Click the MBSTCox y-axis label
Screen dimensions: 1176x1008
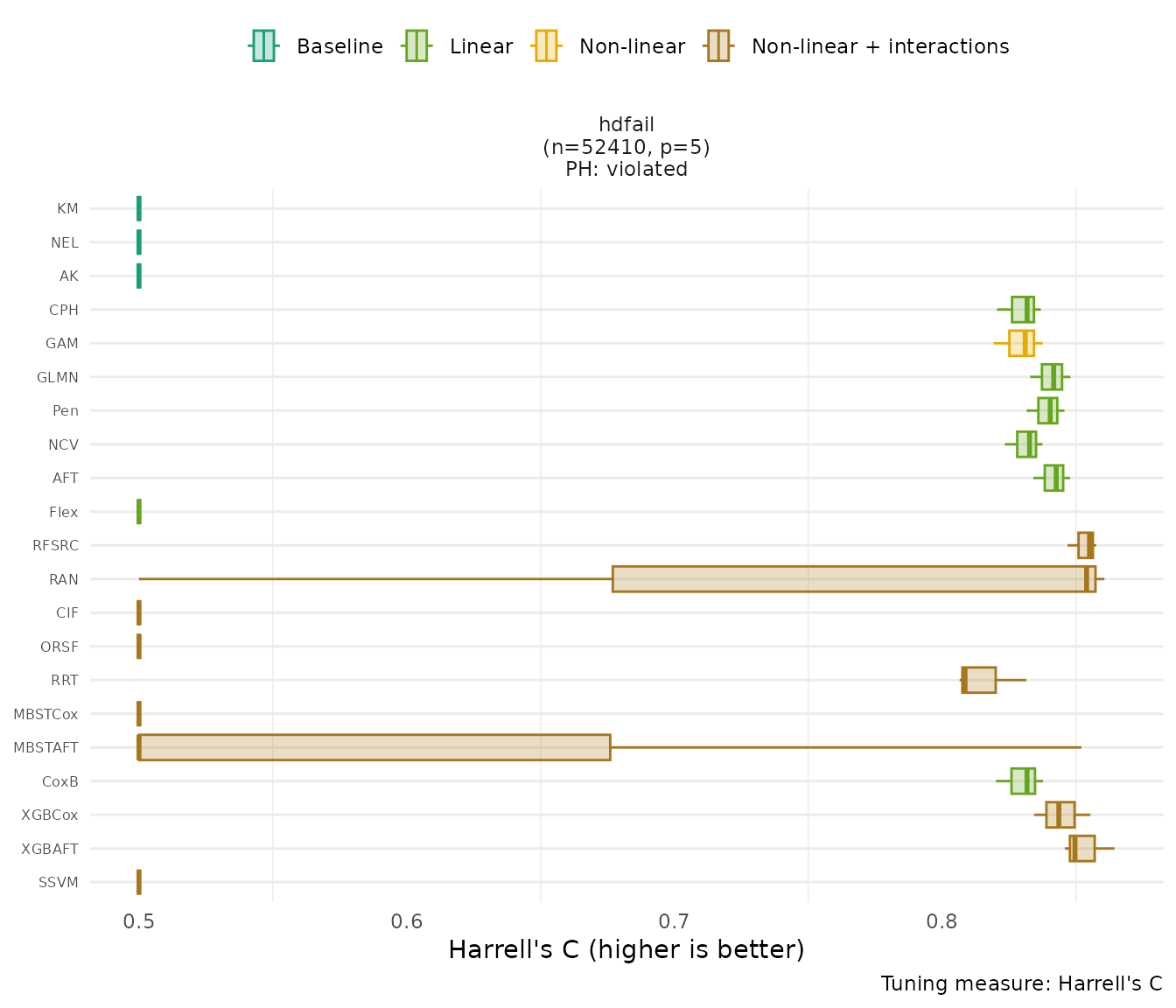click(45, 714)
